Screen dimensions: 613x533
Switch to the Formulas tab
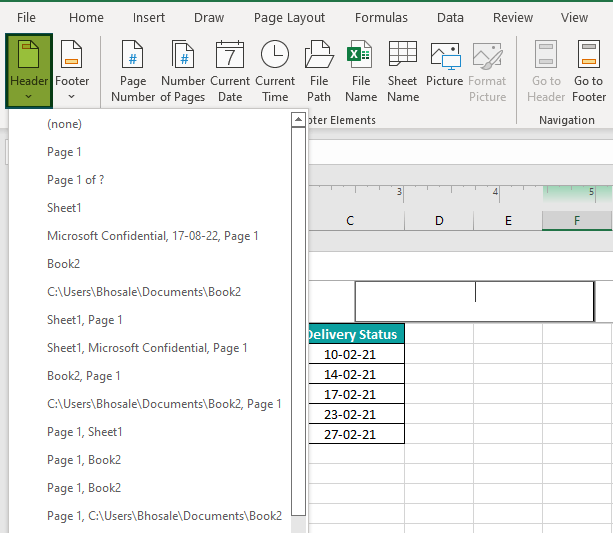click(381, 18)
